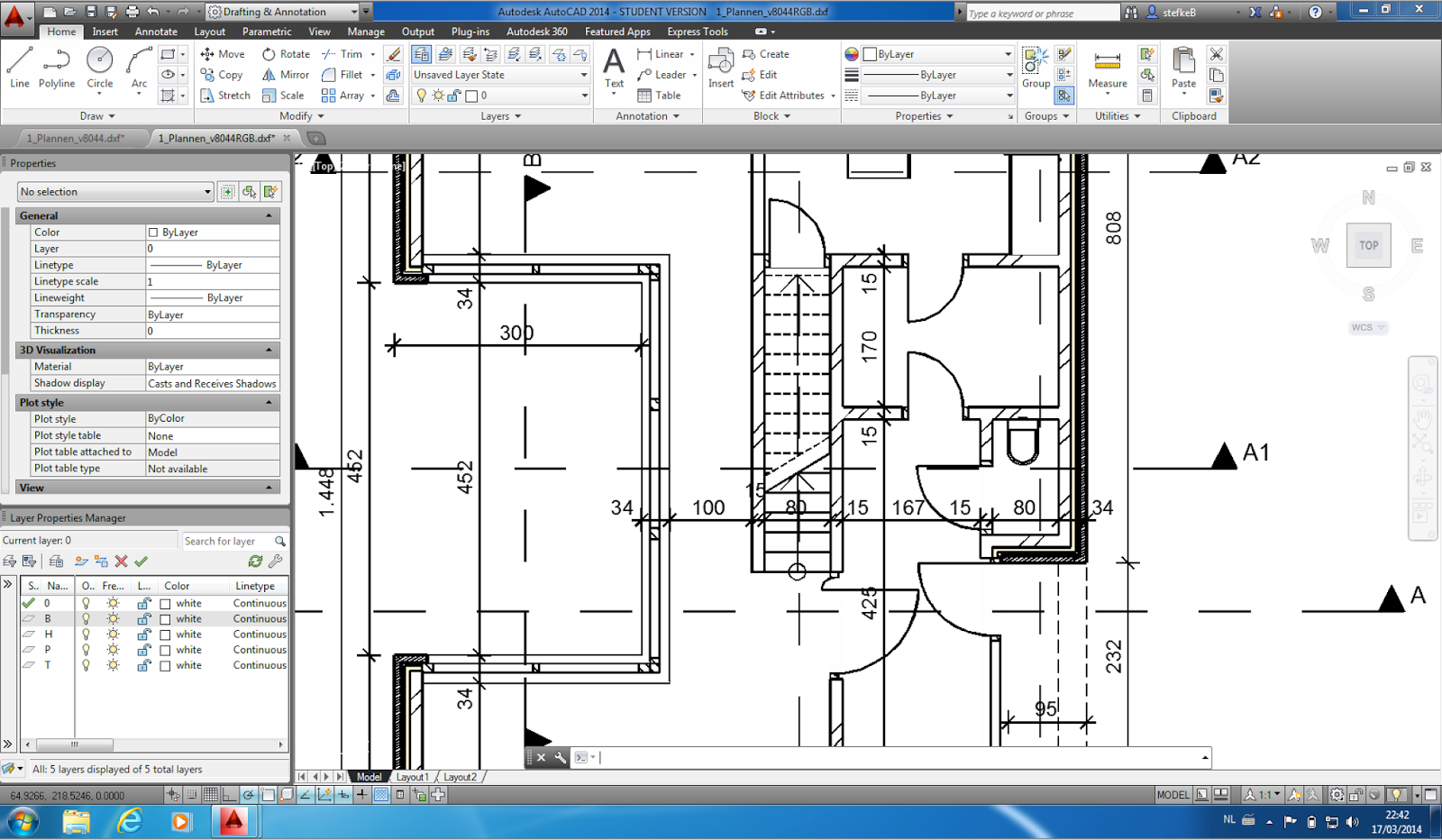Lock layer B with the padlock icon
The width and height of the screenshot is (1442, 840).
[x=144, y=618]
